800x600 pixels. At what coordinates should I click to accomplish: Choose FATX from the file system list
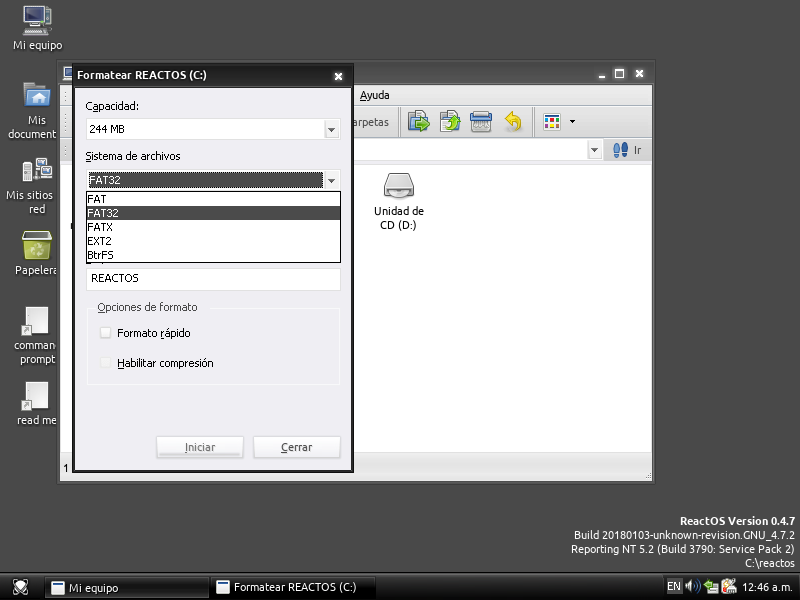(x=213, y=227)
